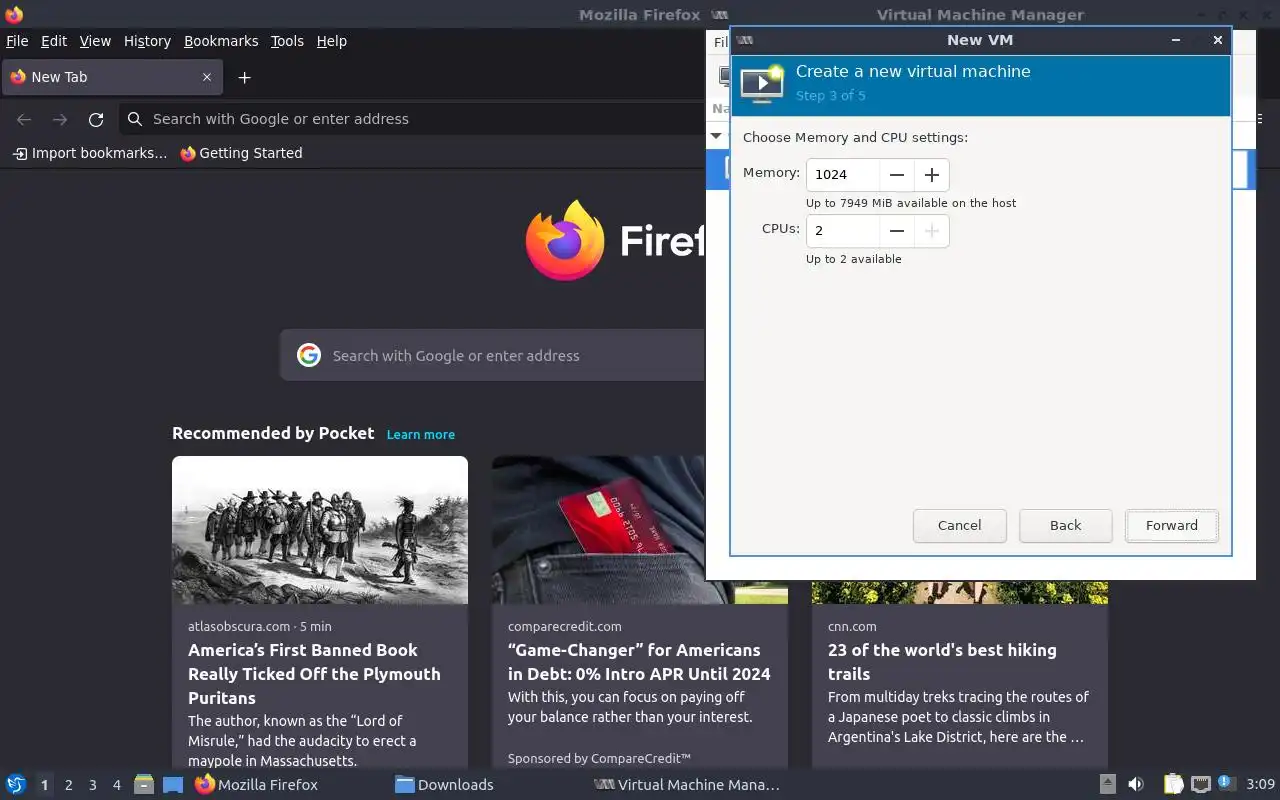Screen dimensions: 1280x800
Task: Open the Tools menu in Firefox
Action: click(x=287, y=41)
